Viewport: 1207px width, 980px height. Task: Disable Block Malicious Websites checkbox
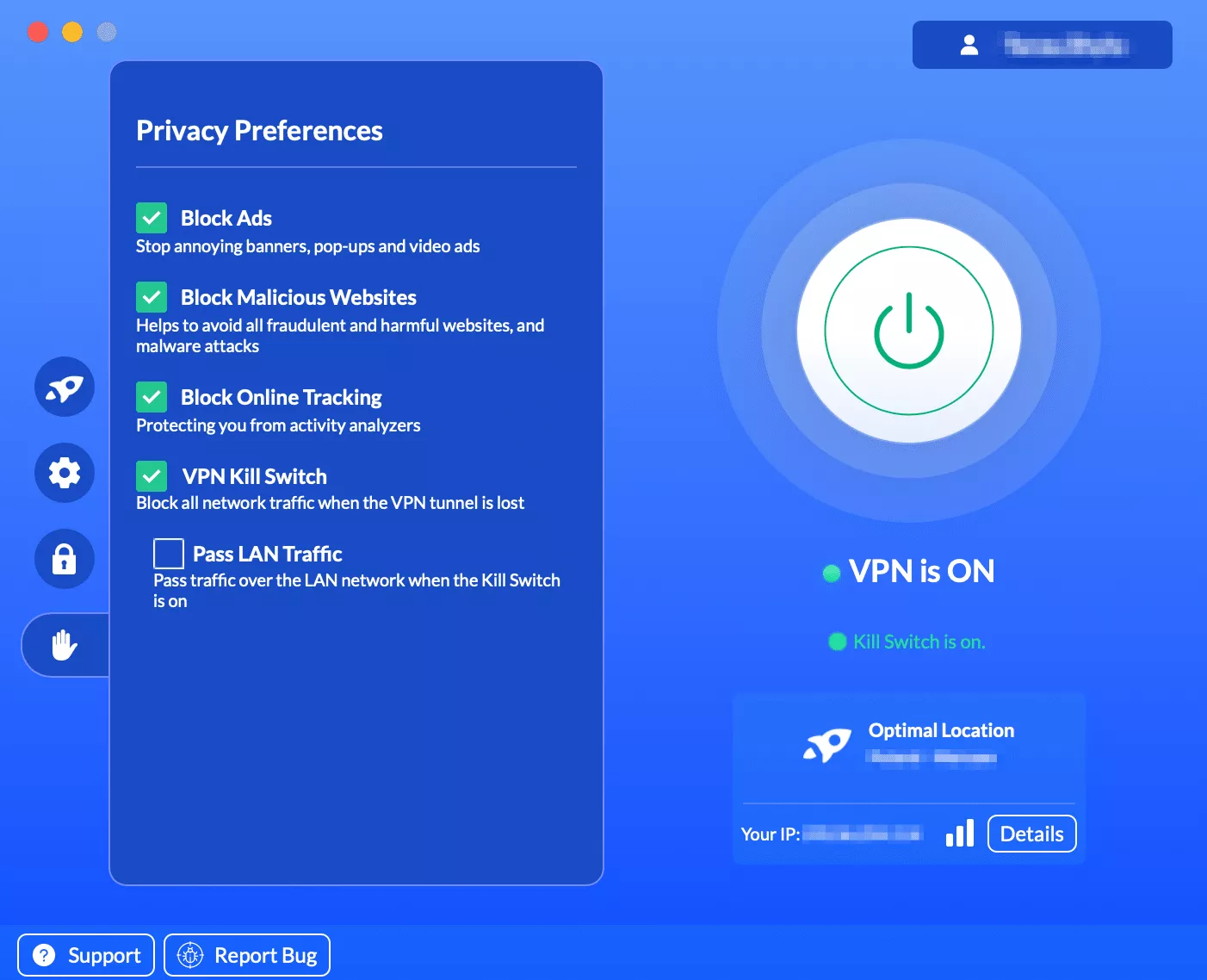point(152,297)
